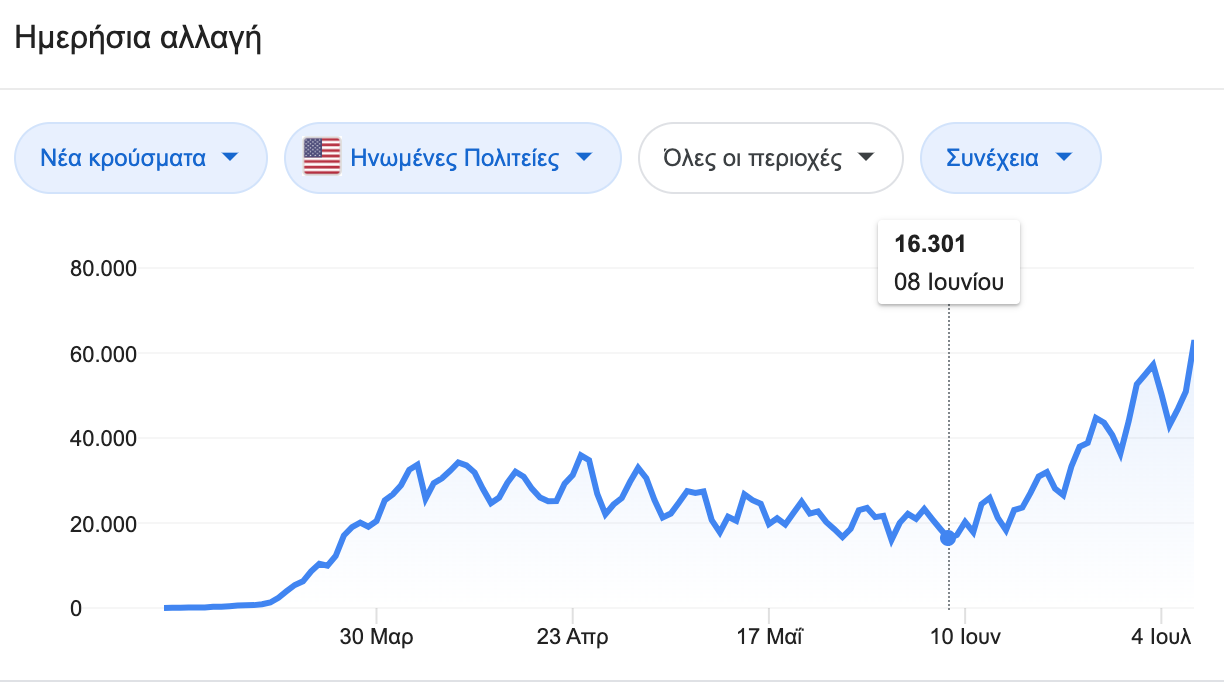Click the "30 Μαρ" date axis label
Image resolution: width=1224 pixels, height=682 pixels.
[x=377, y=637]
